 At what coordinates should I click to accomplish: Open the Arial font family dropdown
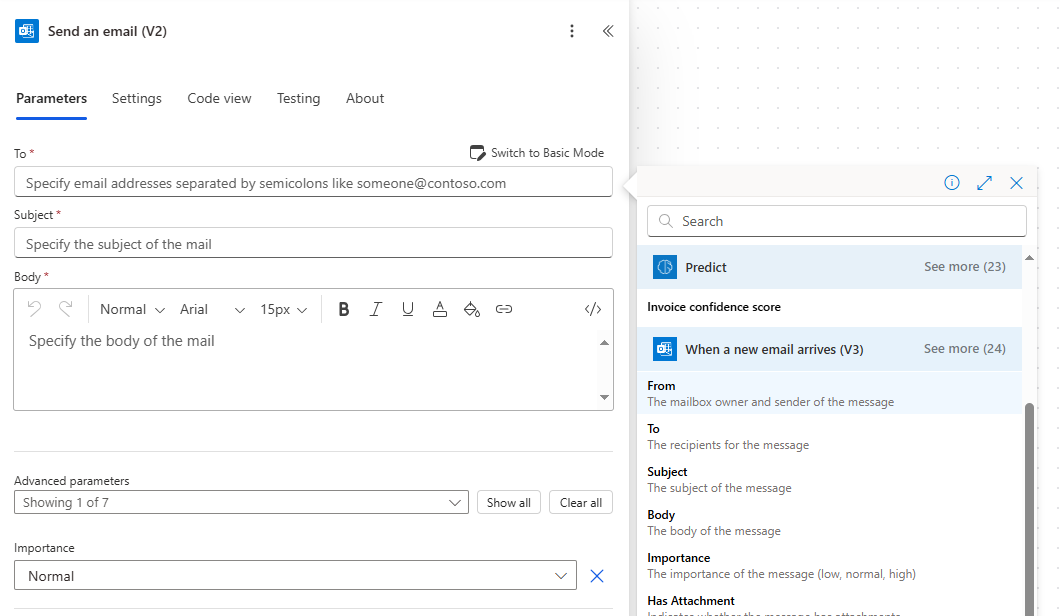click(213, 309)
